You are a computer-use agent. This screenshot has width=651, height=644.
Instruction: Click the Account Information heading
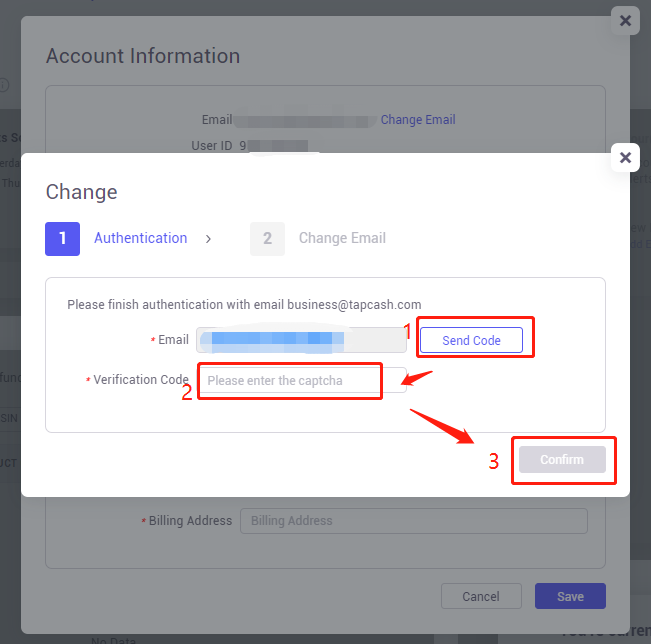143,56
